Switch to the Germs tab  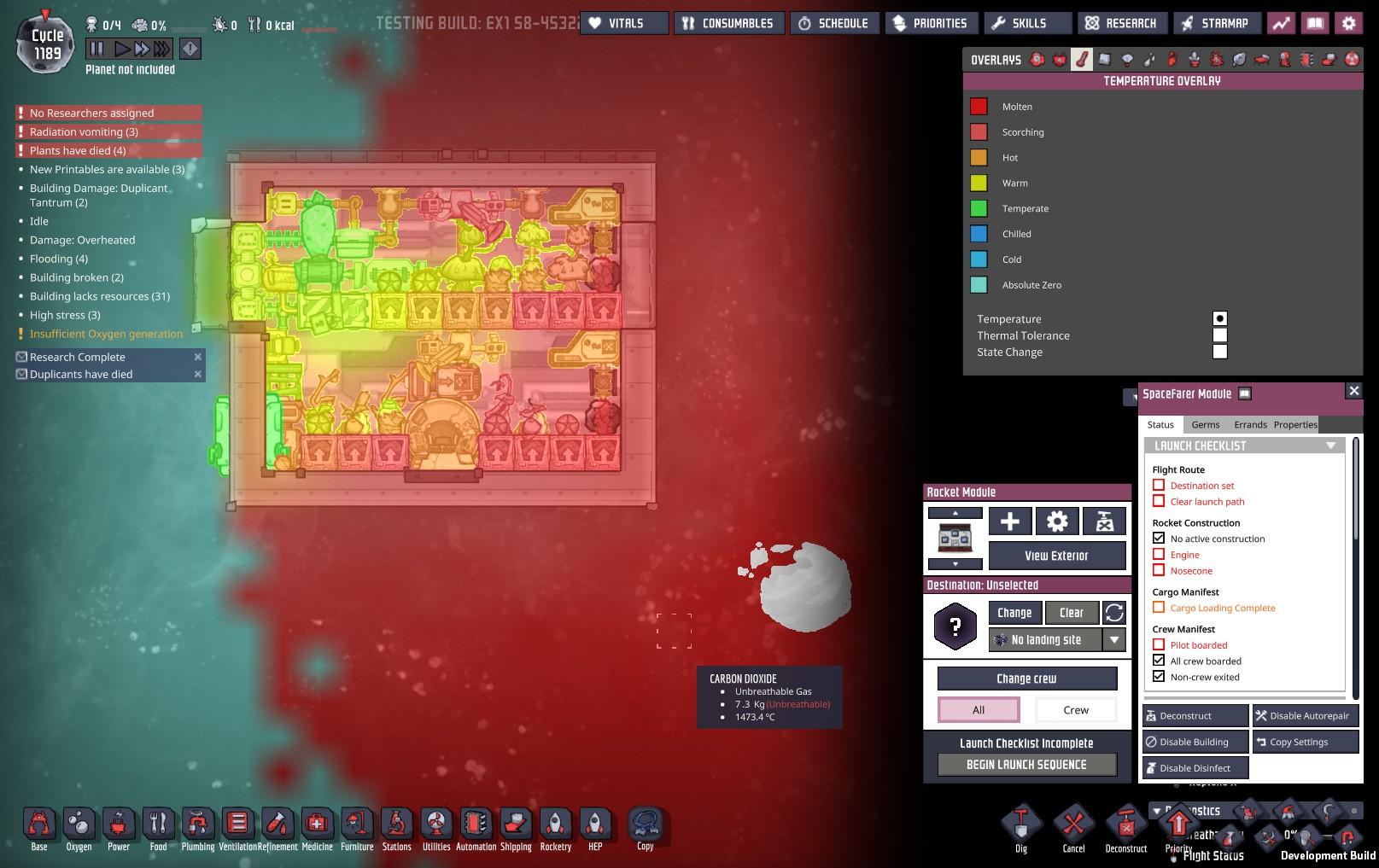pos(1205,424)
